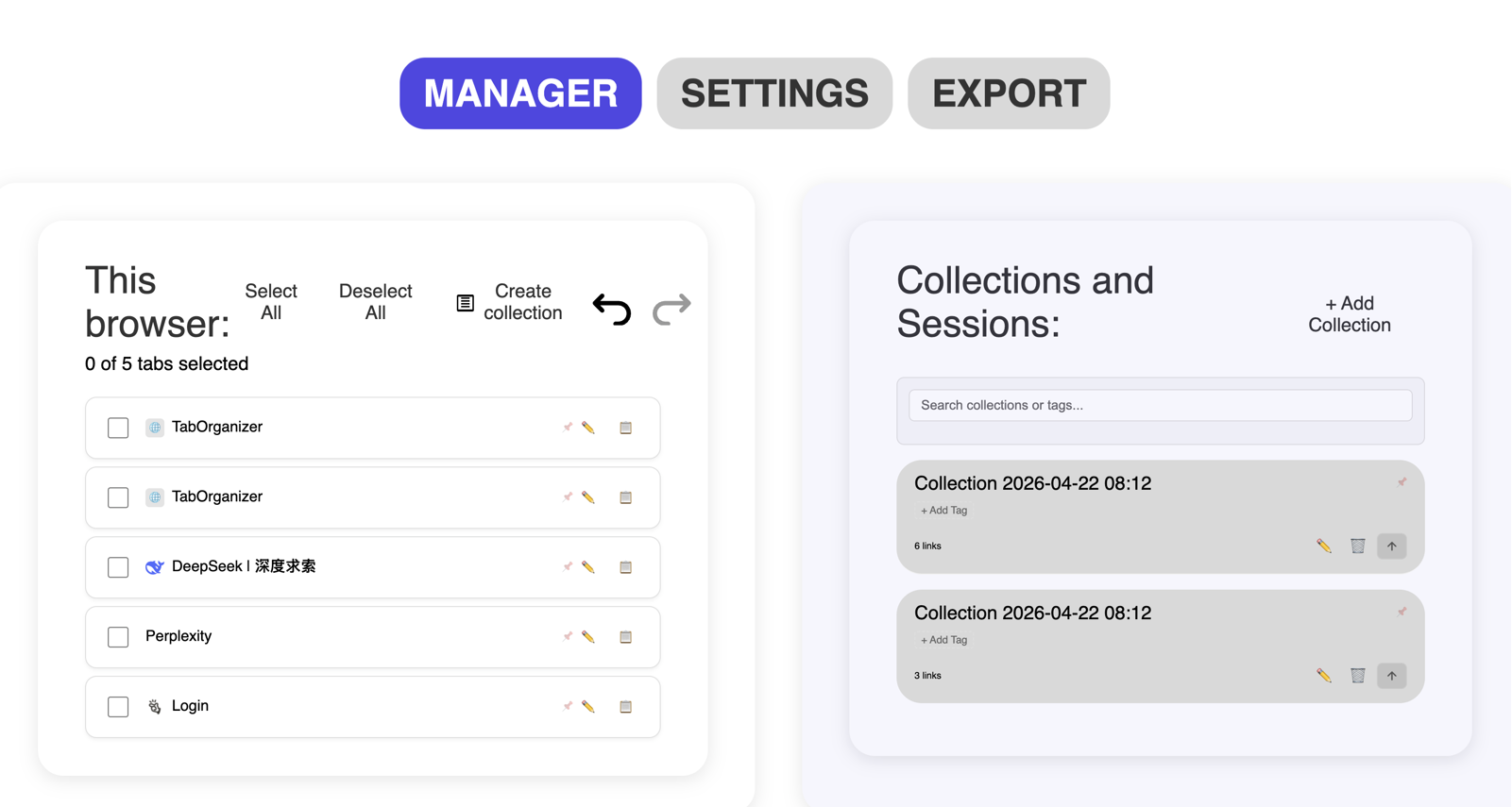Edit the DeepSeek tab with pencil icon
Image resolution: width=1512 pixels, height=807 pixels.
click(x=588, y=567)
